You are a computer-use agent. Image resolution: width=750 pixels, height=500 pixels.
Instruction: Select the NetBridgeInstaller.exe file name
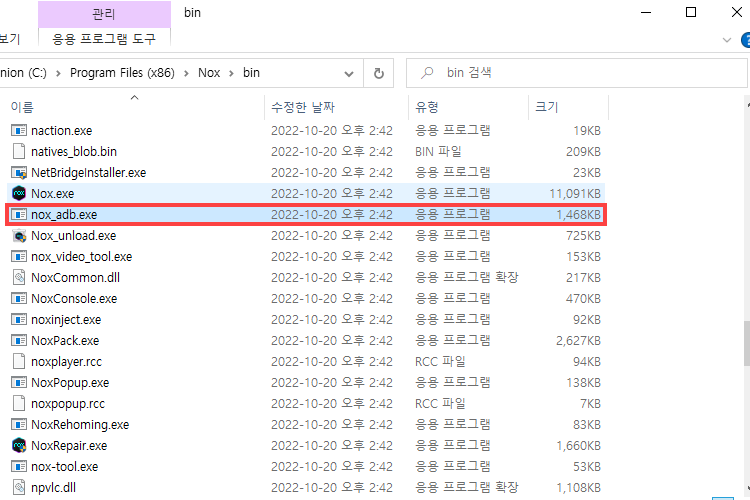point(88,172)
